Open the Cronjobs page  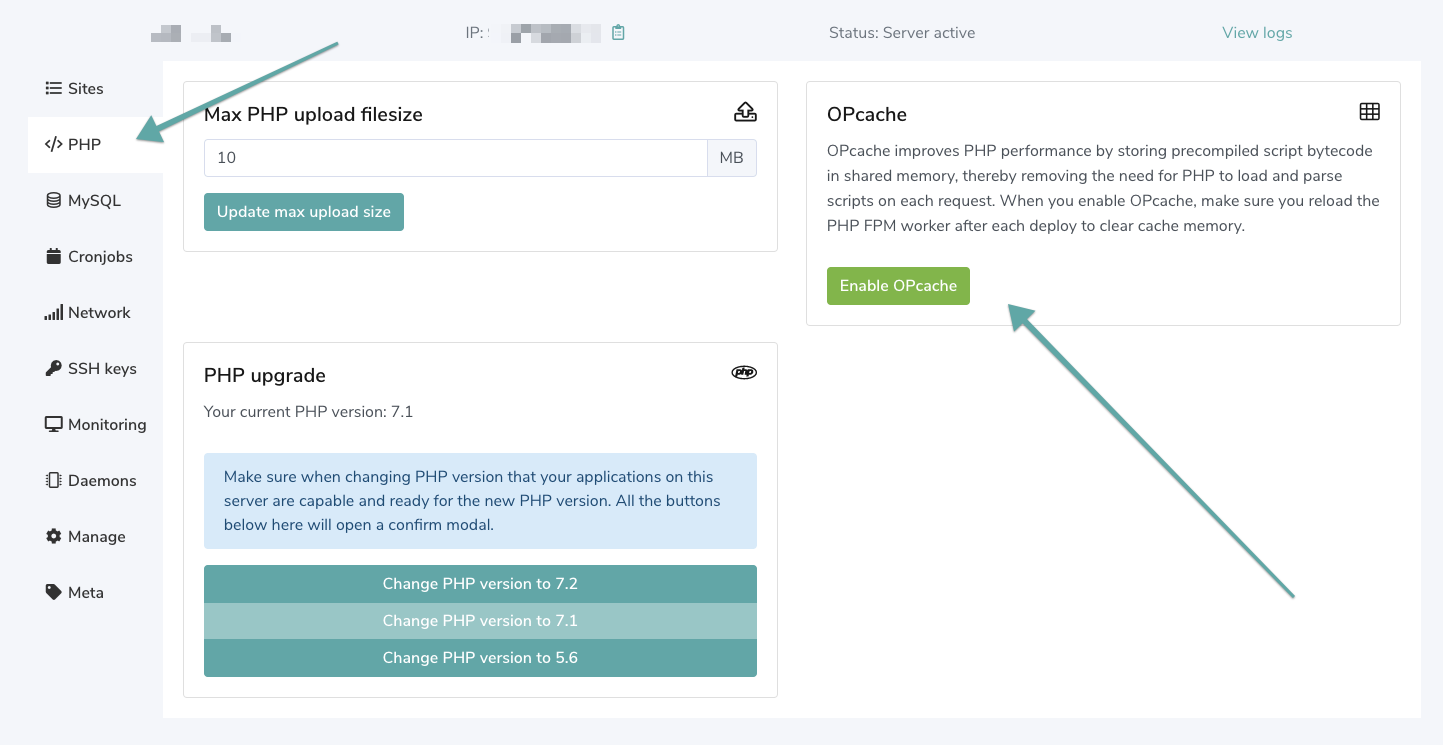[x=89, y=256]
